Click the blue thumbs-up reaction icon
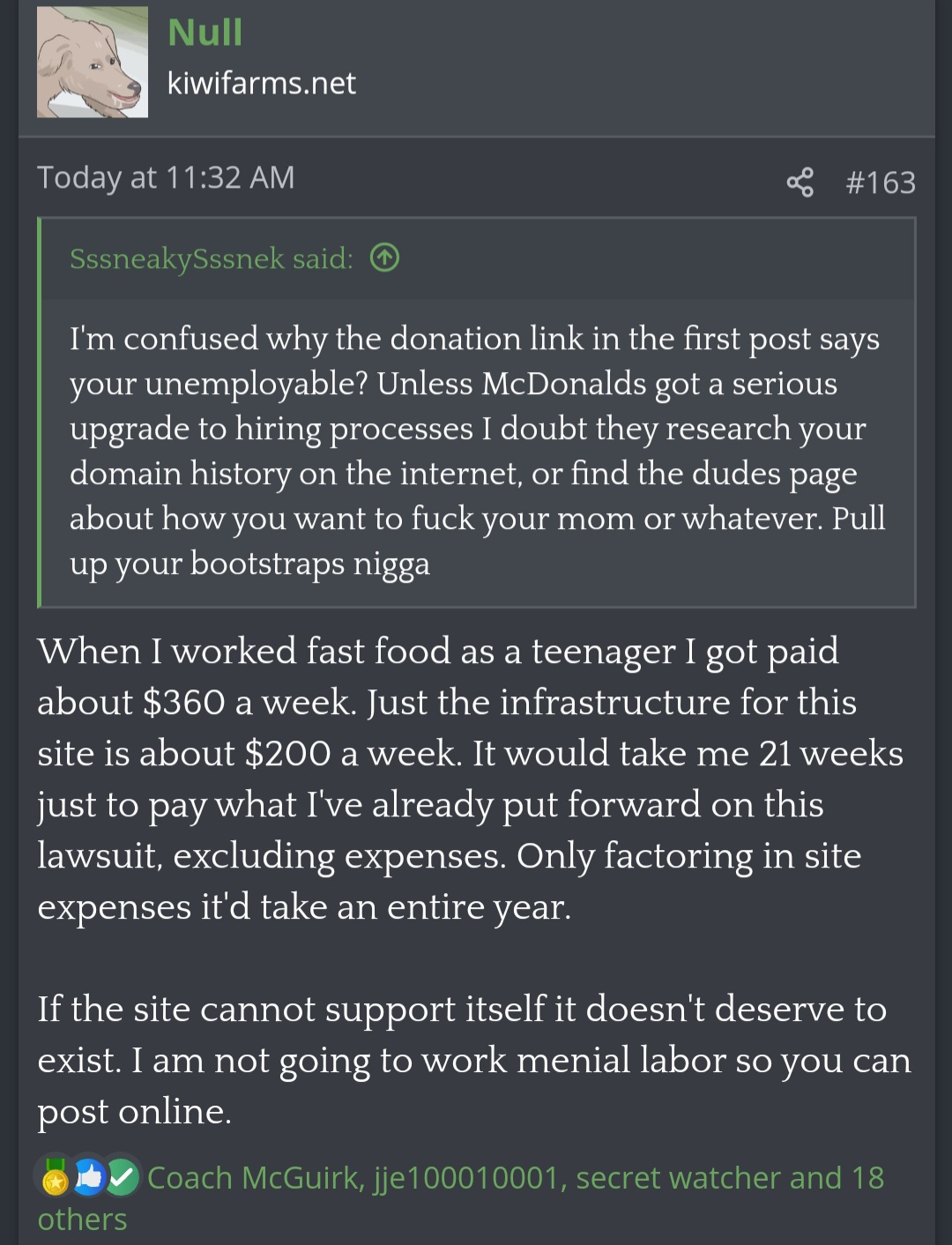The height and width of the screenshot is (1245, 952). click(89, 1178)
